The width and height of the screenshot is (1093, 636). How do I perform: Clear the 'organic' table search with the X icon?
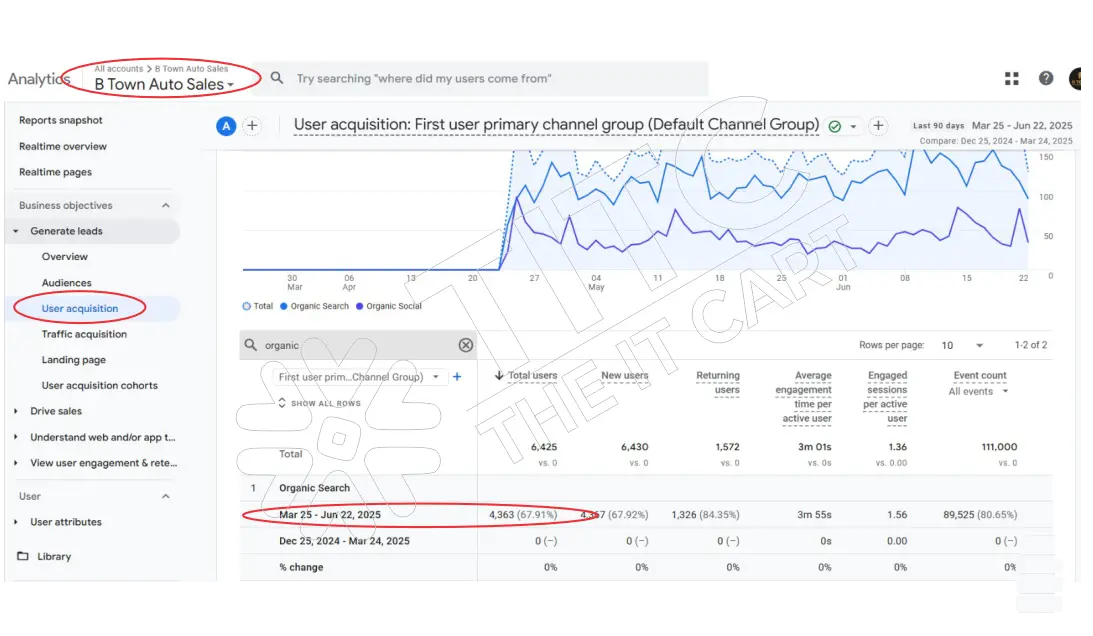(466, 345)
